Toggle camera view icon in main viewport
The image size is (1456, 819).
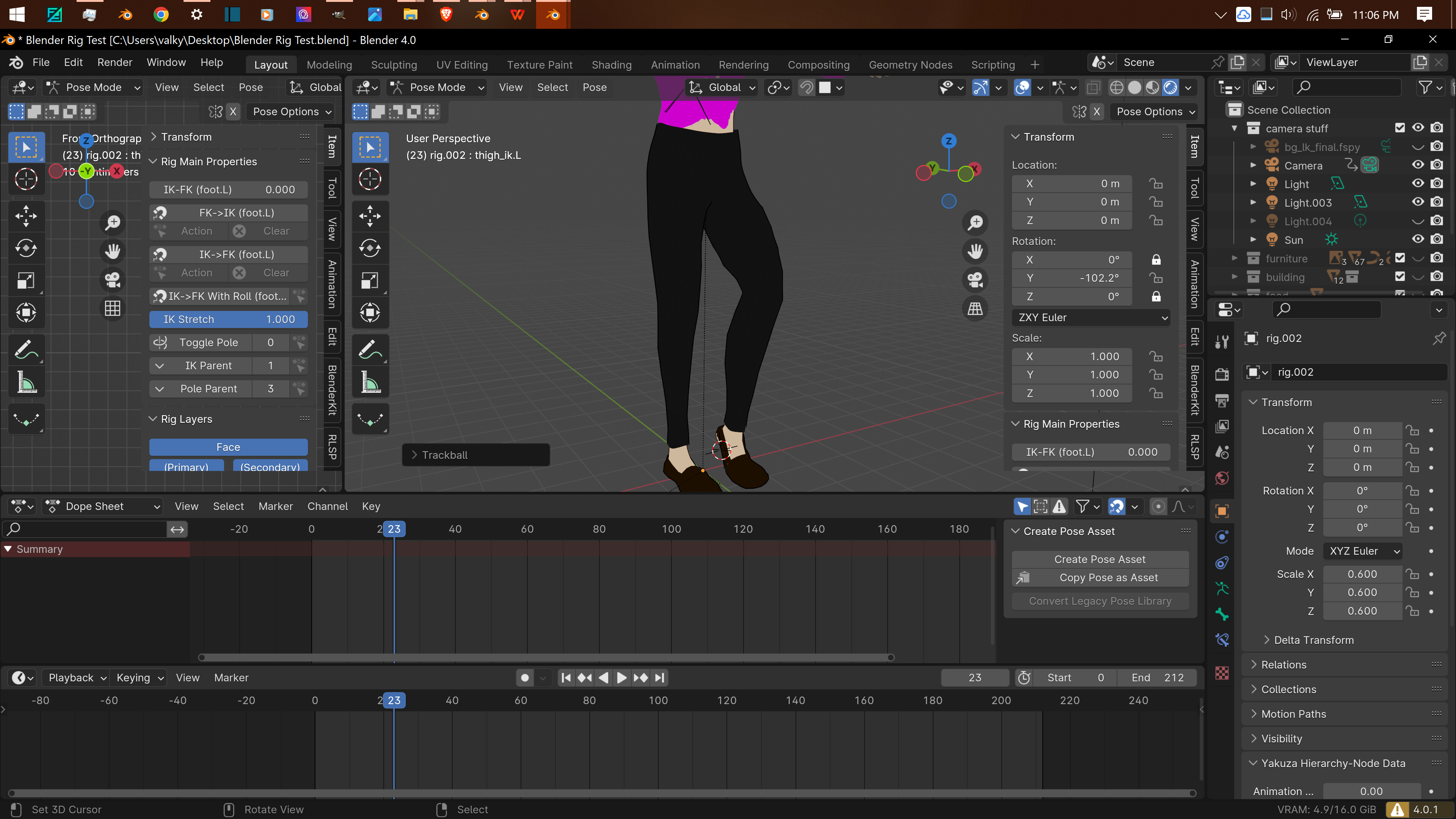coord(975,280)
